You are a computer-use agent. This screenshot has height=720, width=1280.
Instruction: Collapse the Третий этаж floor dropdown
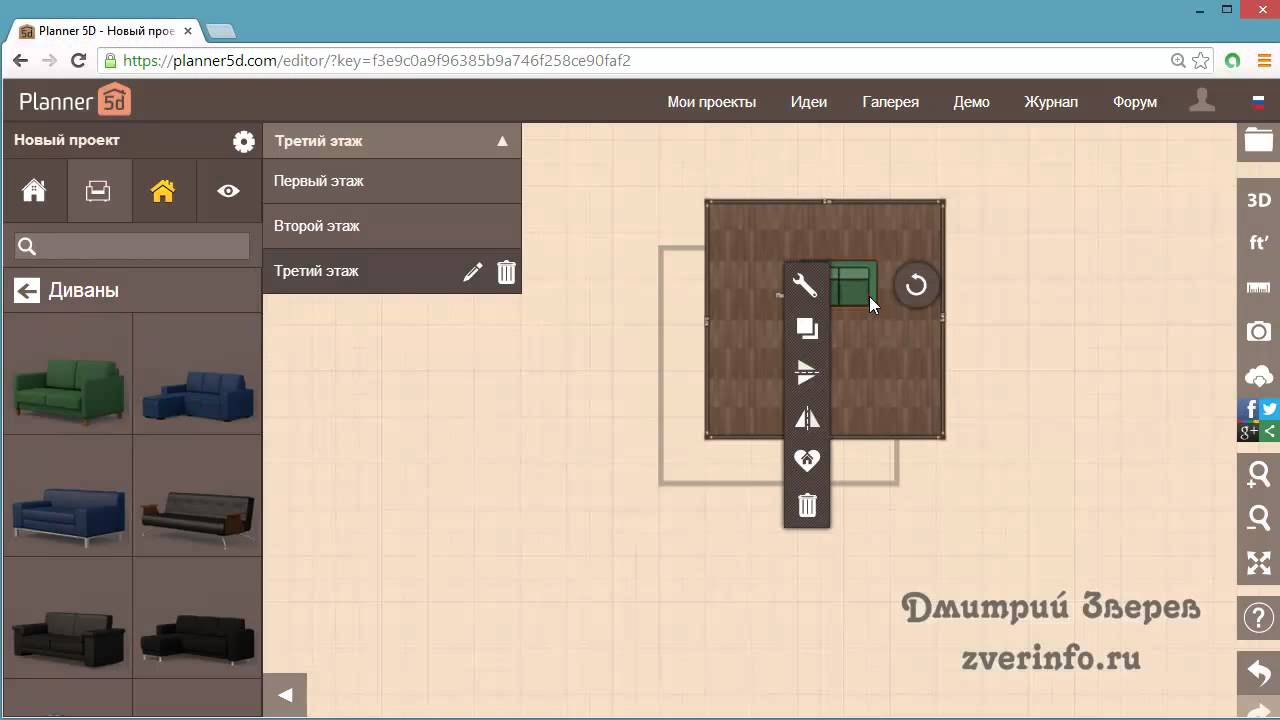(502, 141)
